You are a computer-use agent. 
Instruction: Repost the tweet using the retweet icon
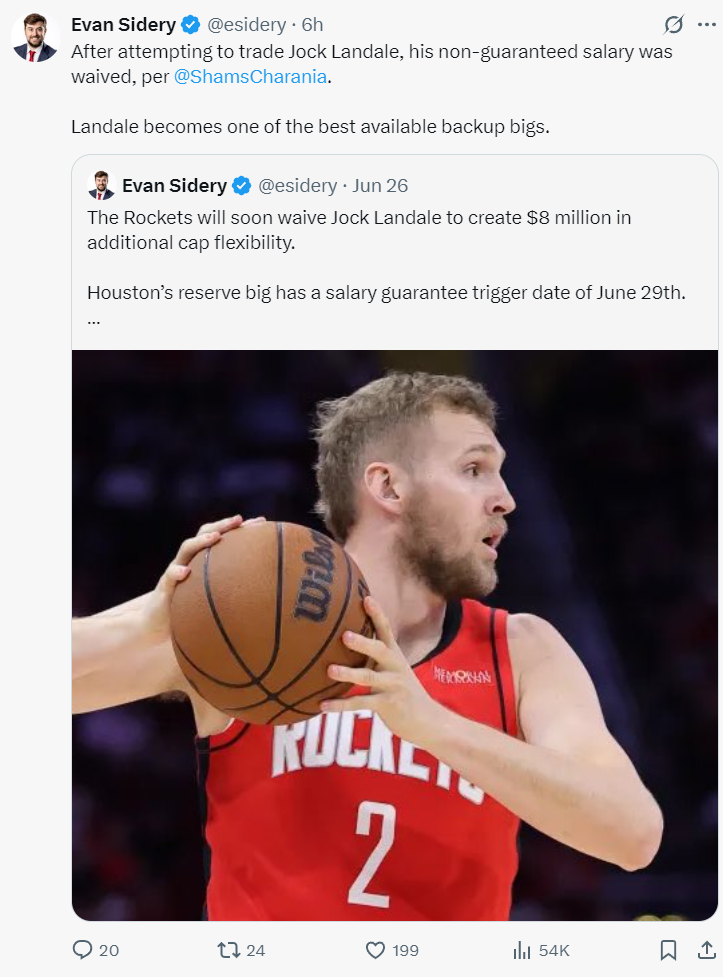point(229,950)
